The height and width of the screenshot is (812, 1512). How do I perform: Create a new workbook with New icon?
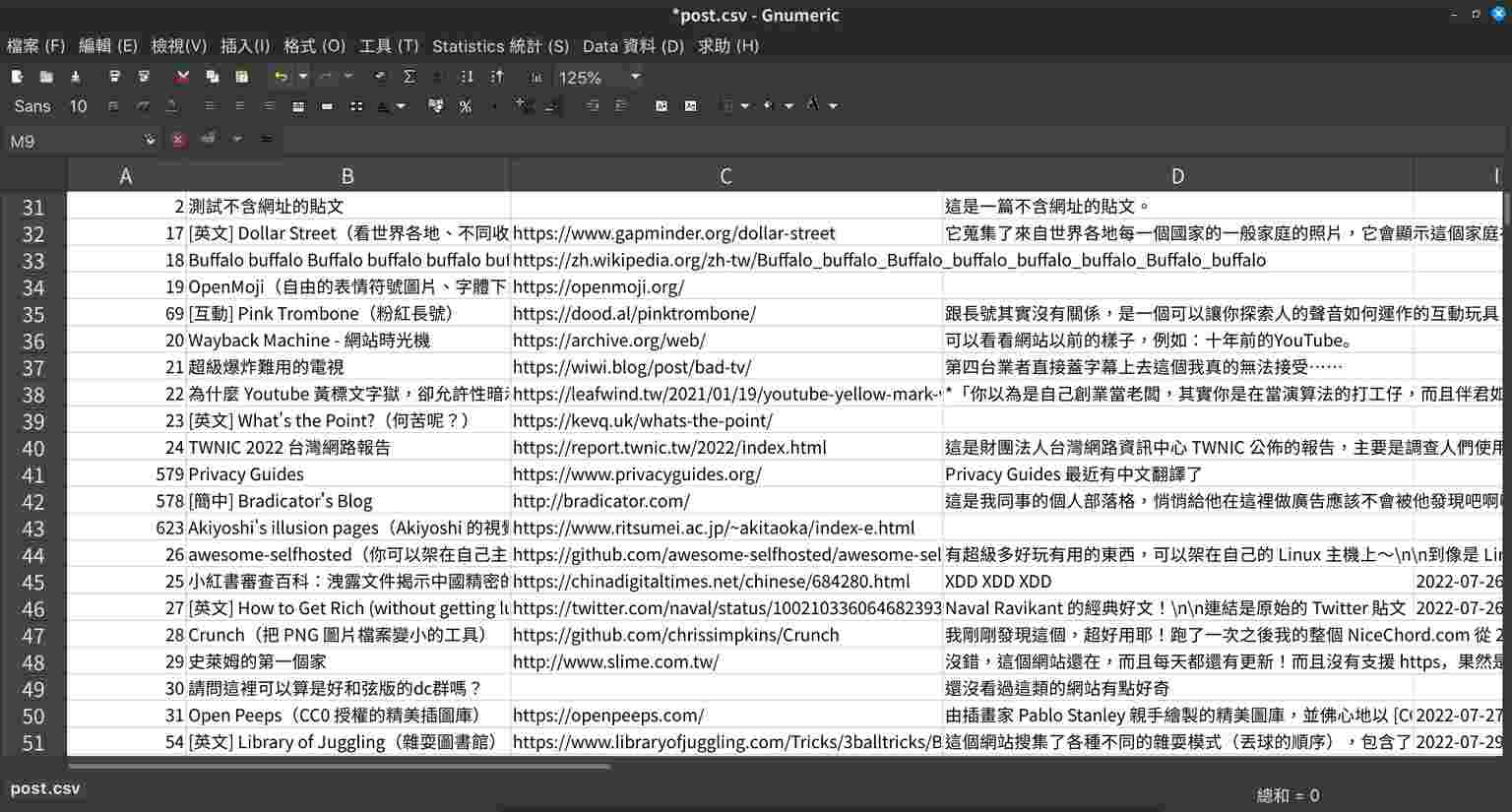17,77
